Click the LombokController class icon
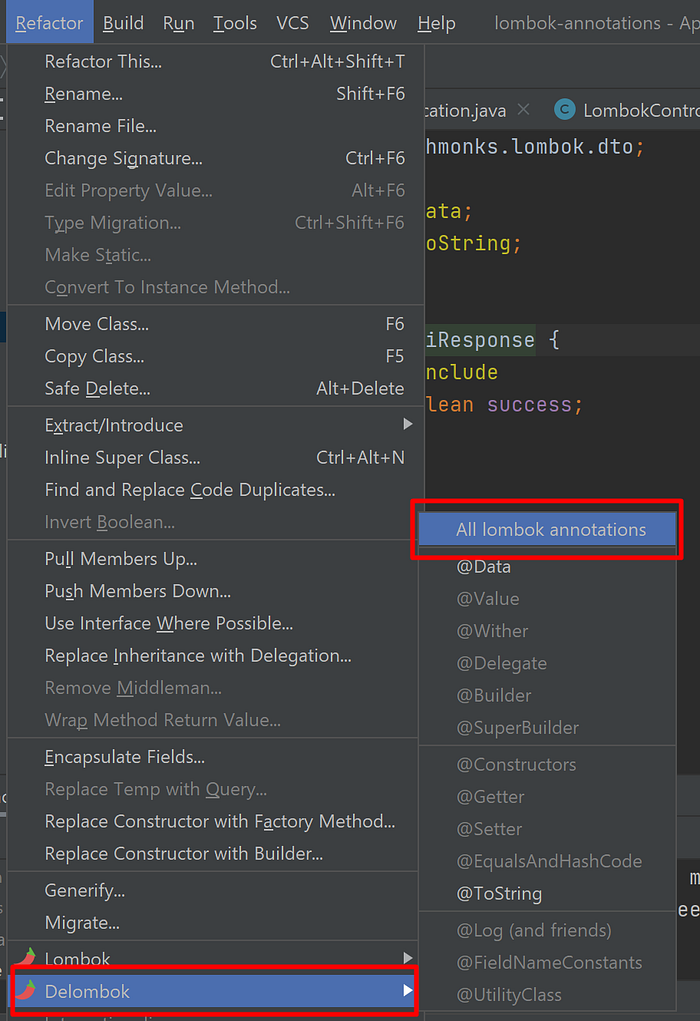Screen dimensions: 700x1021 pos(565,109)
